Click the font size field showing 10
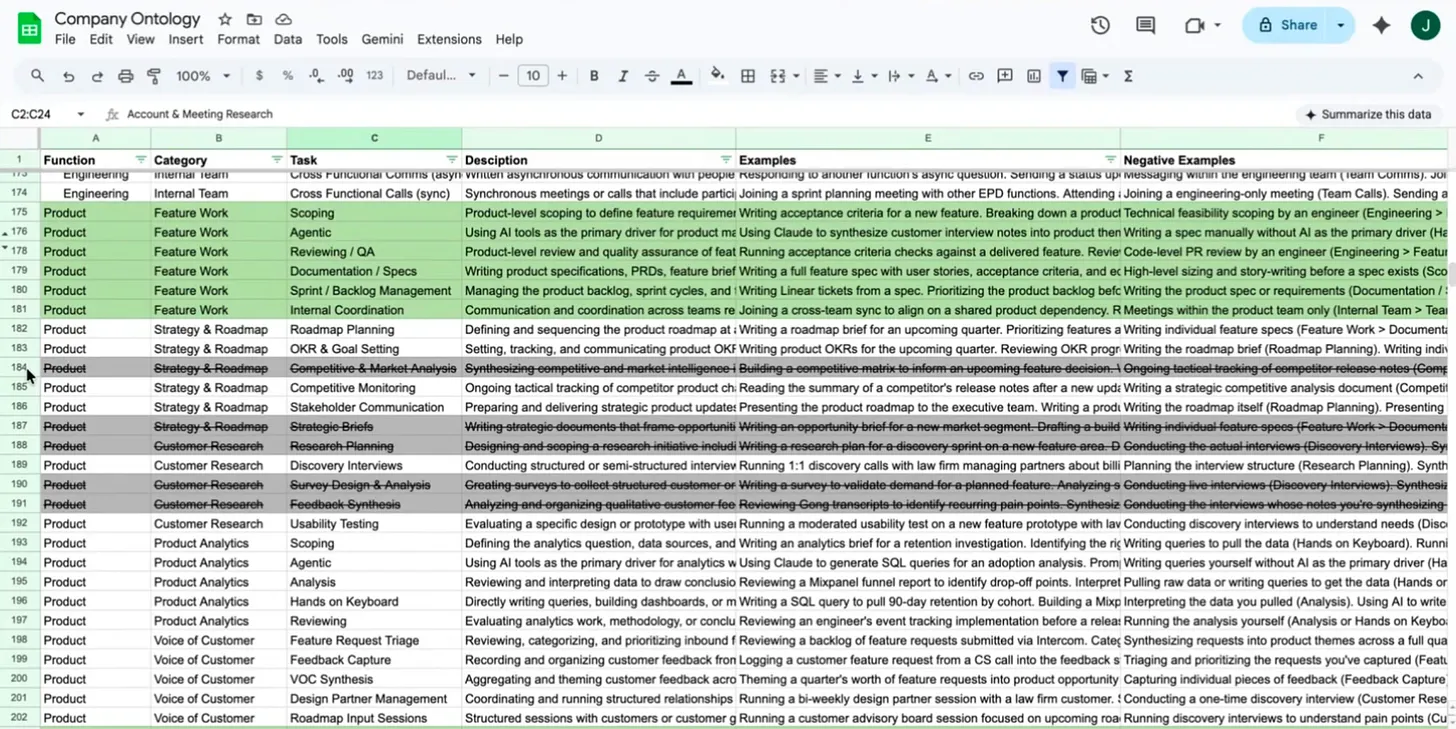This screenshot has width=1456, height=729. point(533,76)
